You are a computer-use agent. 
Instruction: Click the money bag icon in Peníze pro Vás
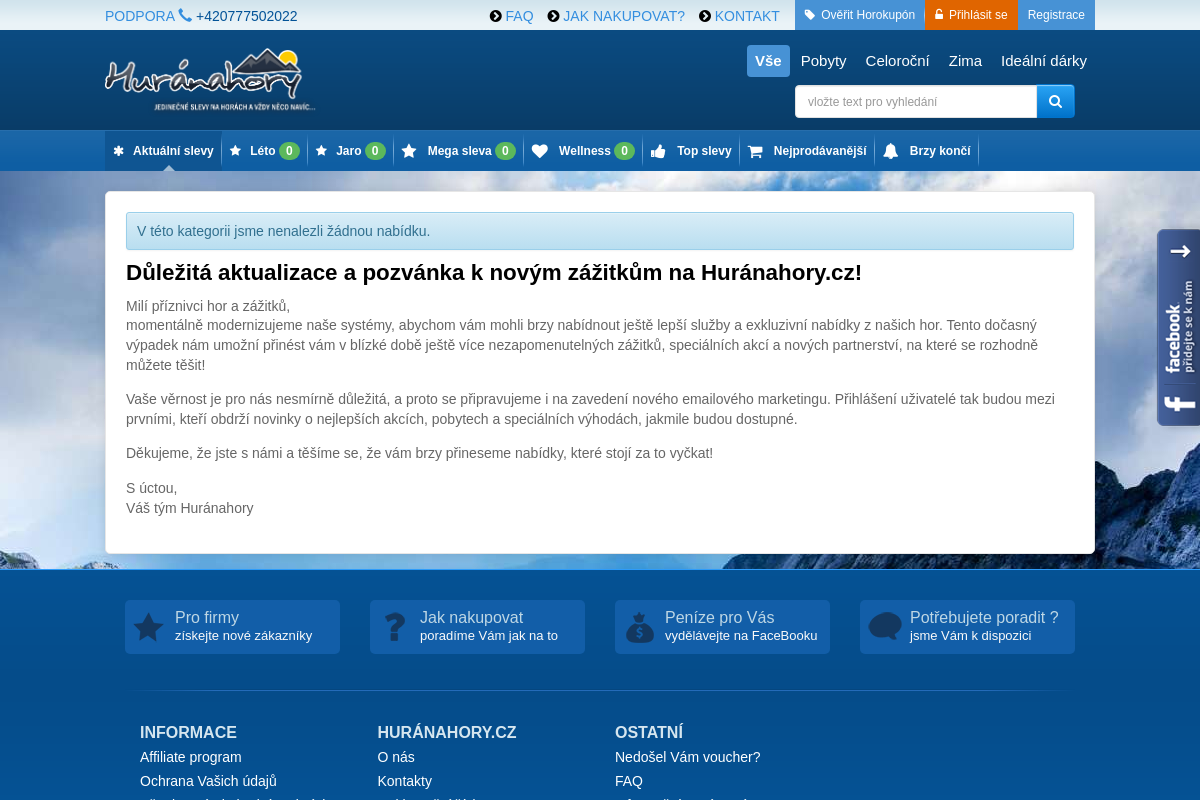tap(640, 626)
